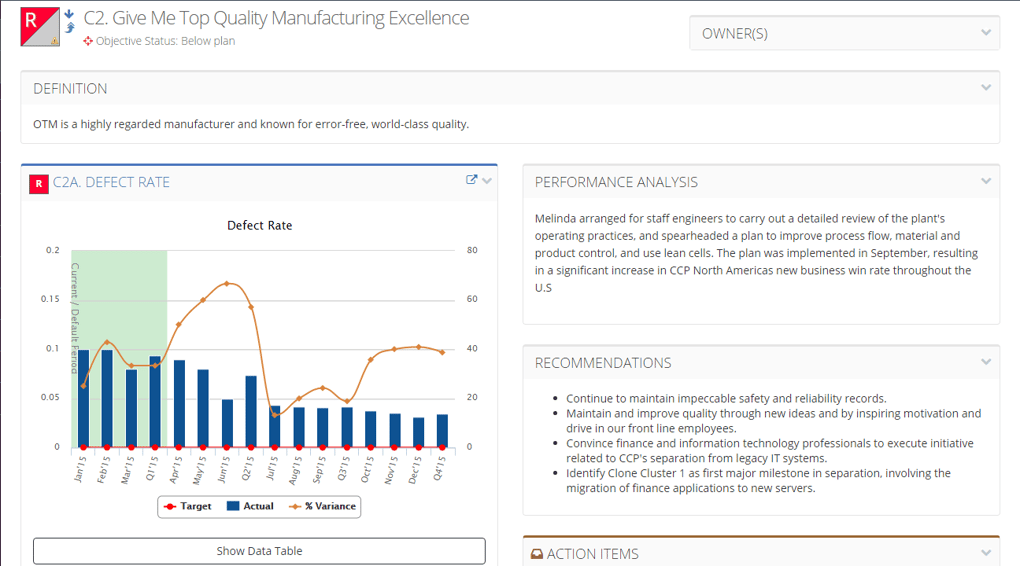Click the PERFORMANCE ANALYSIS header label
This screenshot has height=566, width=1020.
(x=616, y=182)
